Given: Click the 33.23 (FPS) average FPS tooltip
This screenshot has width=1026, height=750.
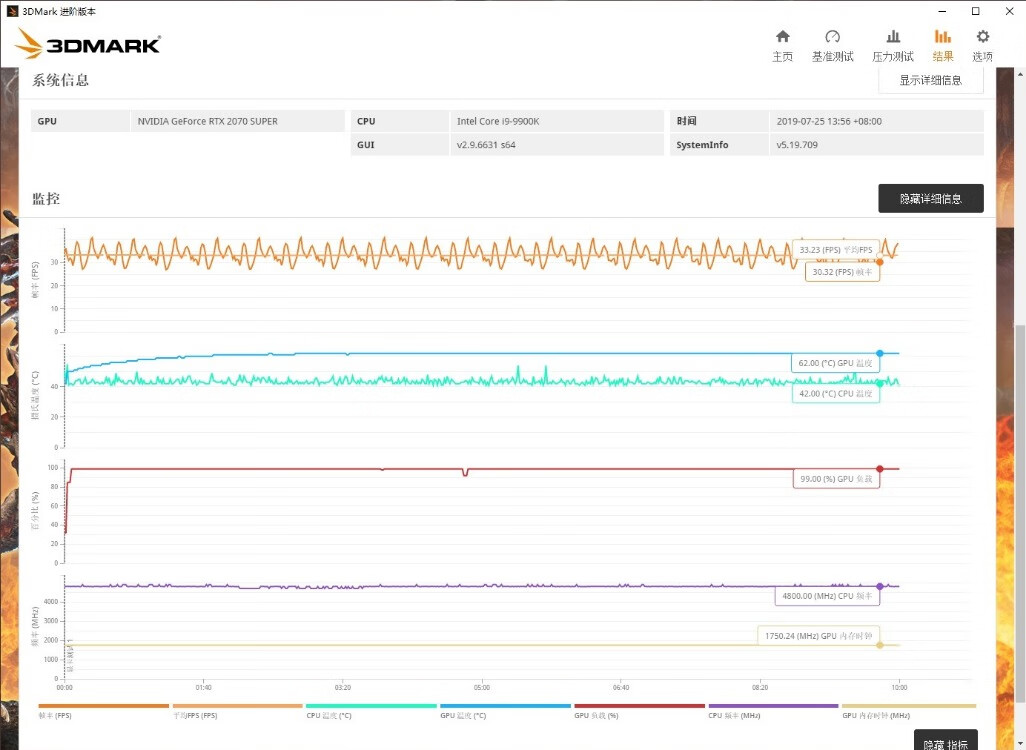Looking at the screenshot, I should (836, 249).
